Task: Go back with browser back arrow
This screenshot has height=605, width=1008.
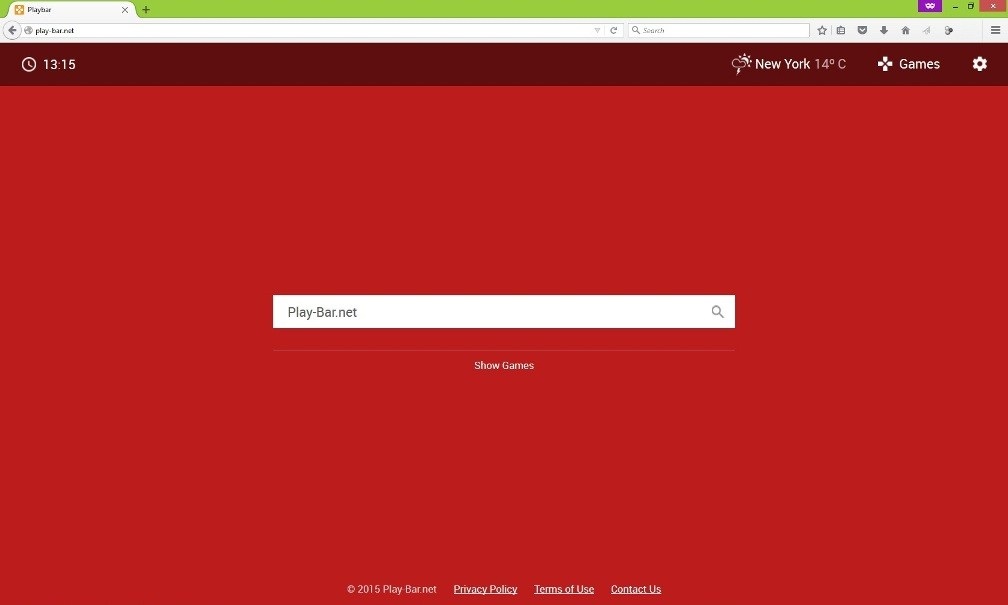Action: pos(12,30)
